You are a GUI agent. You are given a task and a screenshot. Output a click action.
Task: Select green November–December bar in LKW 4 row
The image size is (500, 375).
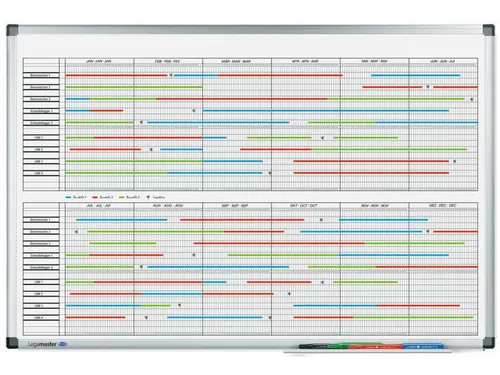click(413, 318)
